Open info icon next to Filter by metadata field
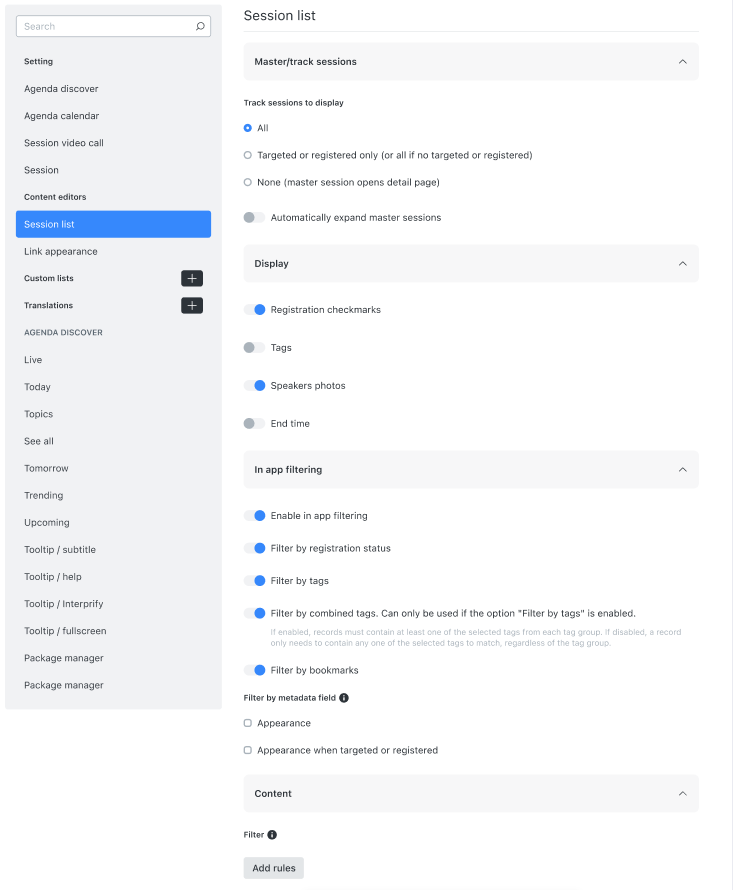The width and height of the screenshot is (733, 890). pos(344,698)
